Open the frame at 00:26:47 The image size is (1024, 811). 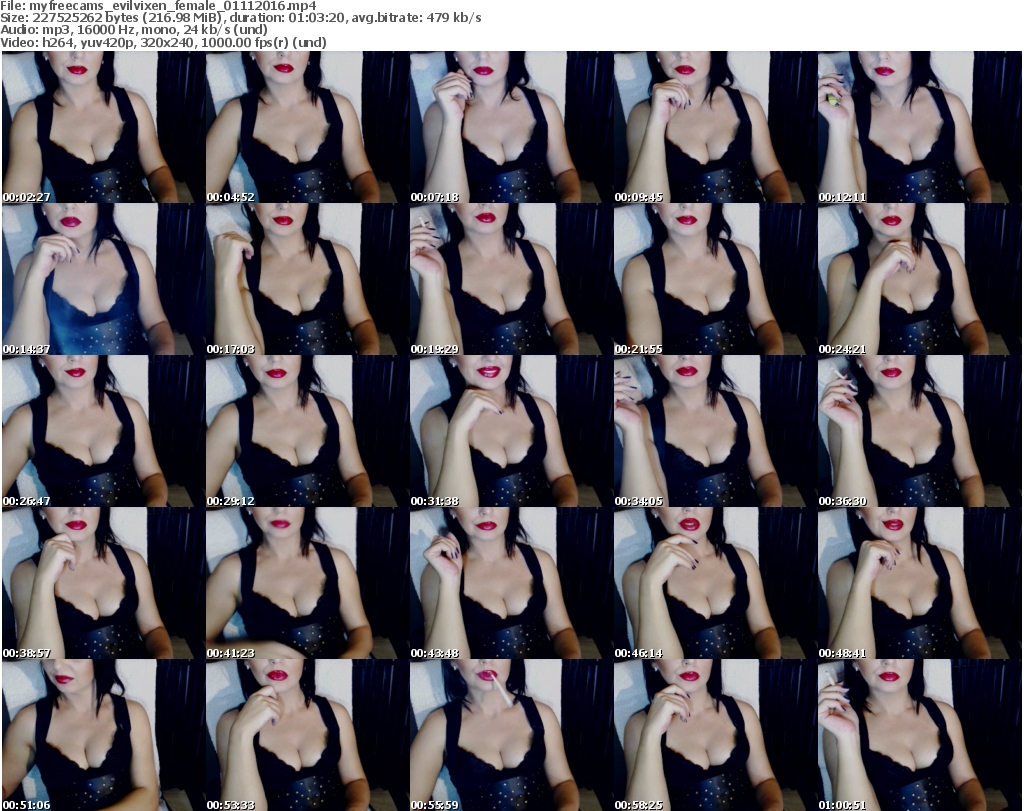[104, 432]
